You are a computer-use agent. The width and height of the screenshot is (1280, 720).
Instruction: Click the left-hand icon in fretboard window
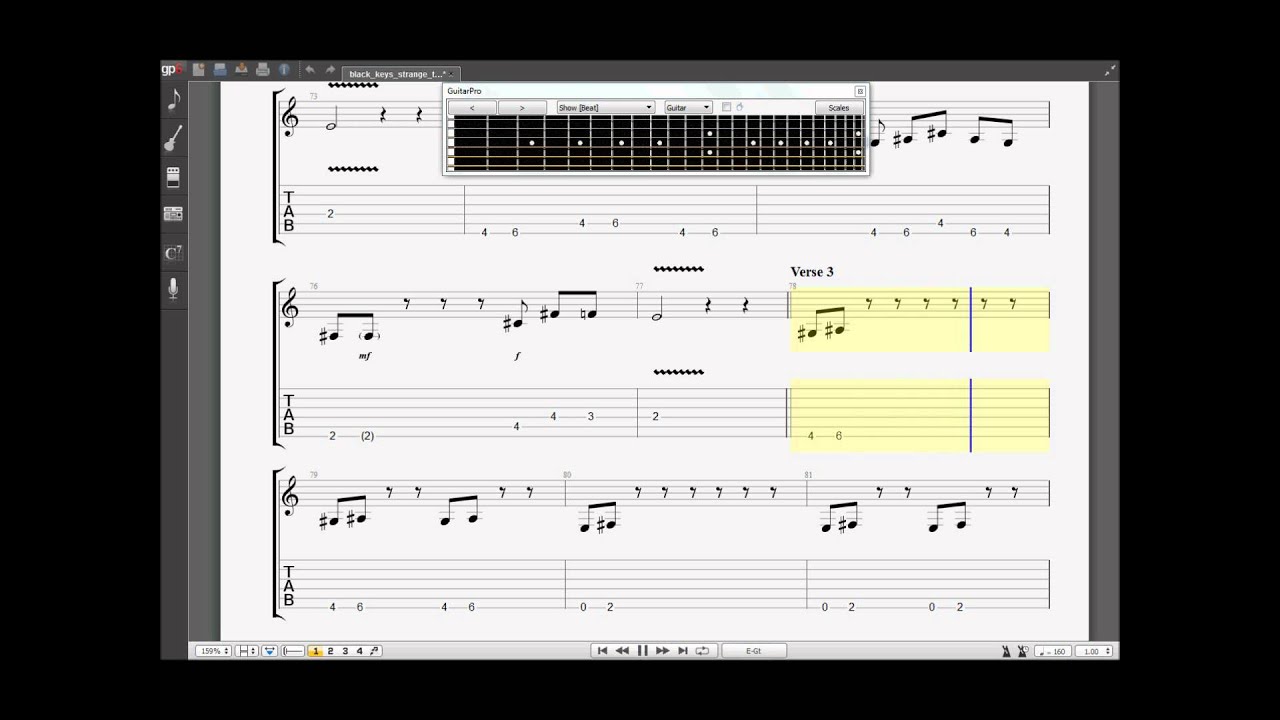tap(740, 107)
